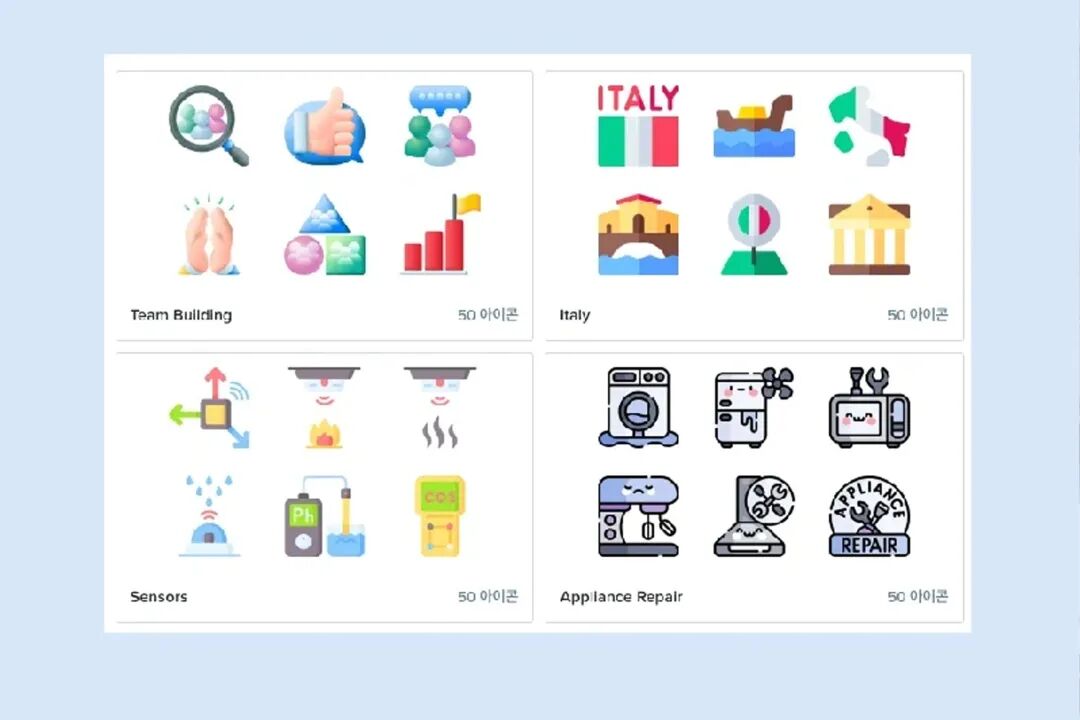Click the clapping hands icon
The height and width of the screenshot is (720, 1080).
pyautogui.click(x=209, y=235)
